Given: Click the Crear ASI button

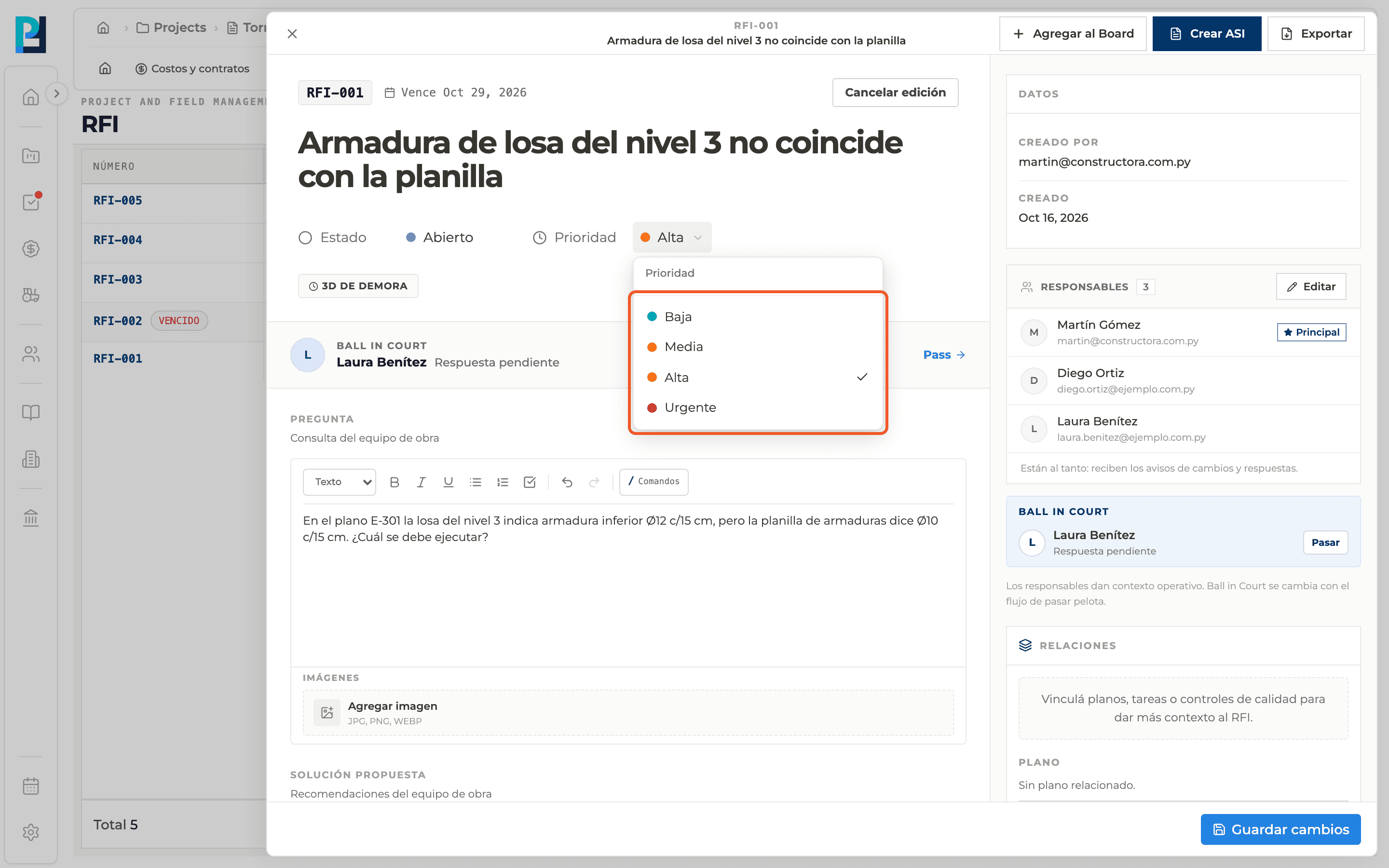Looking at the screenshot, I should tap(1207, 34).
